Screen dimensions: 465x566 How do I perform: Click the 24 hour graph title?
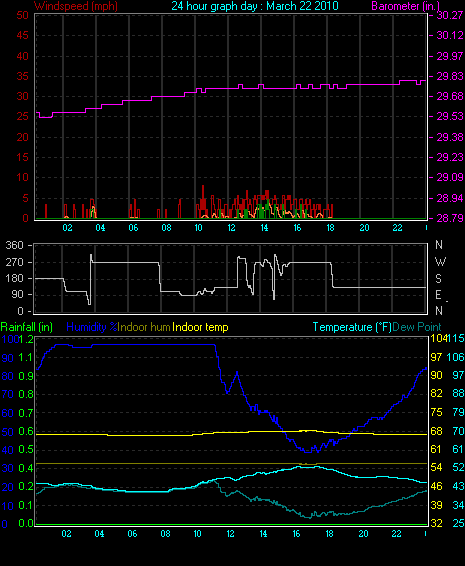coord(255,6)
